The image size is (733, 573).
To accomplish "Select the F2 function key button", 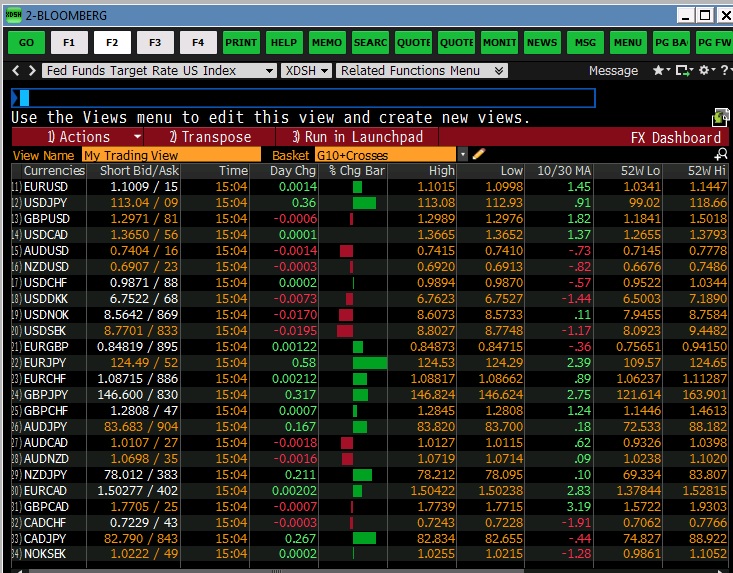I will (112, 43).
